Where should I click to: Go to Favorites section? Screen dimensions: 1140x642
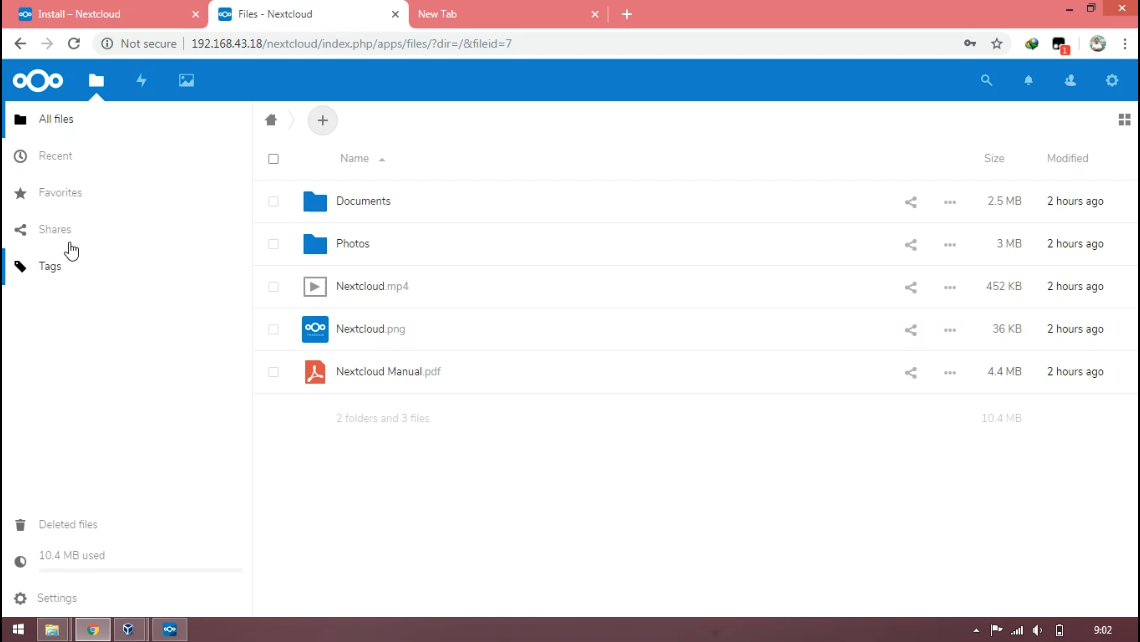(x=59, y=192)
